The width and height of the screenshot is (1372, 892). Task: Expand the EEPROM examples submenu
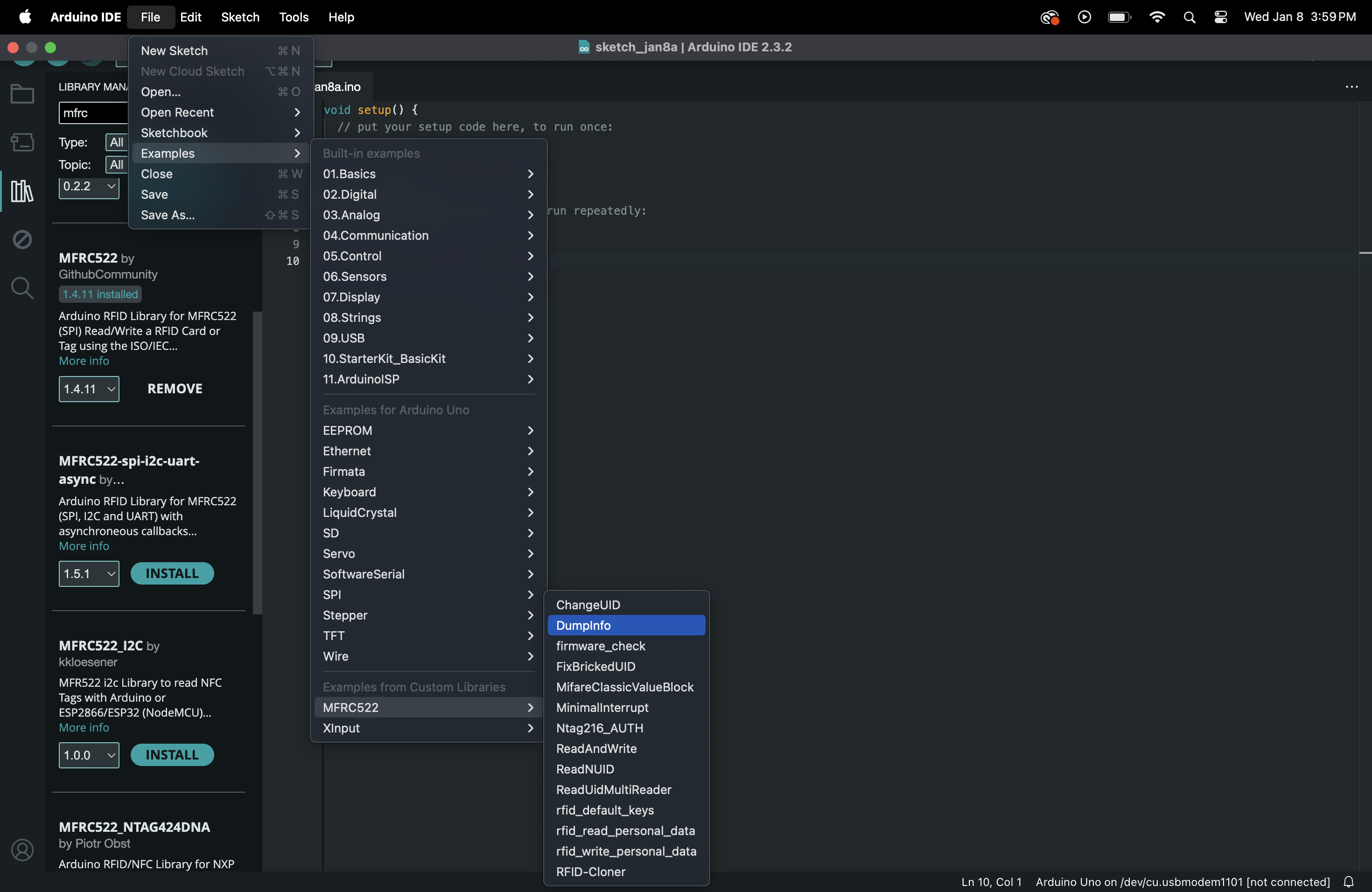click(x=428, y=431)
